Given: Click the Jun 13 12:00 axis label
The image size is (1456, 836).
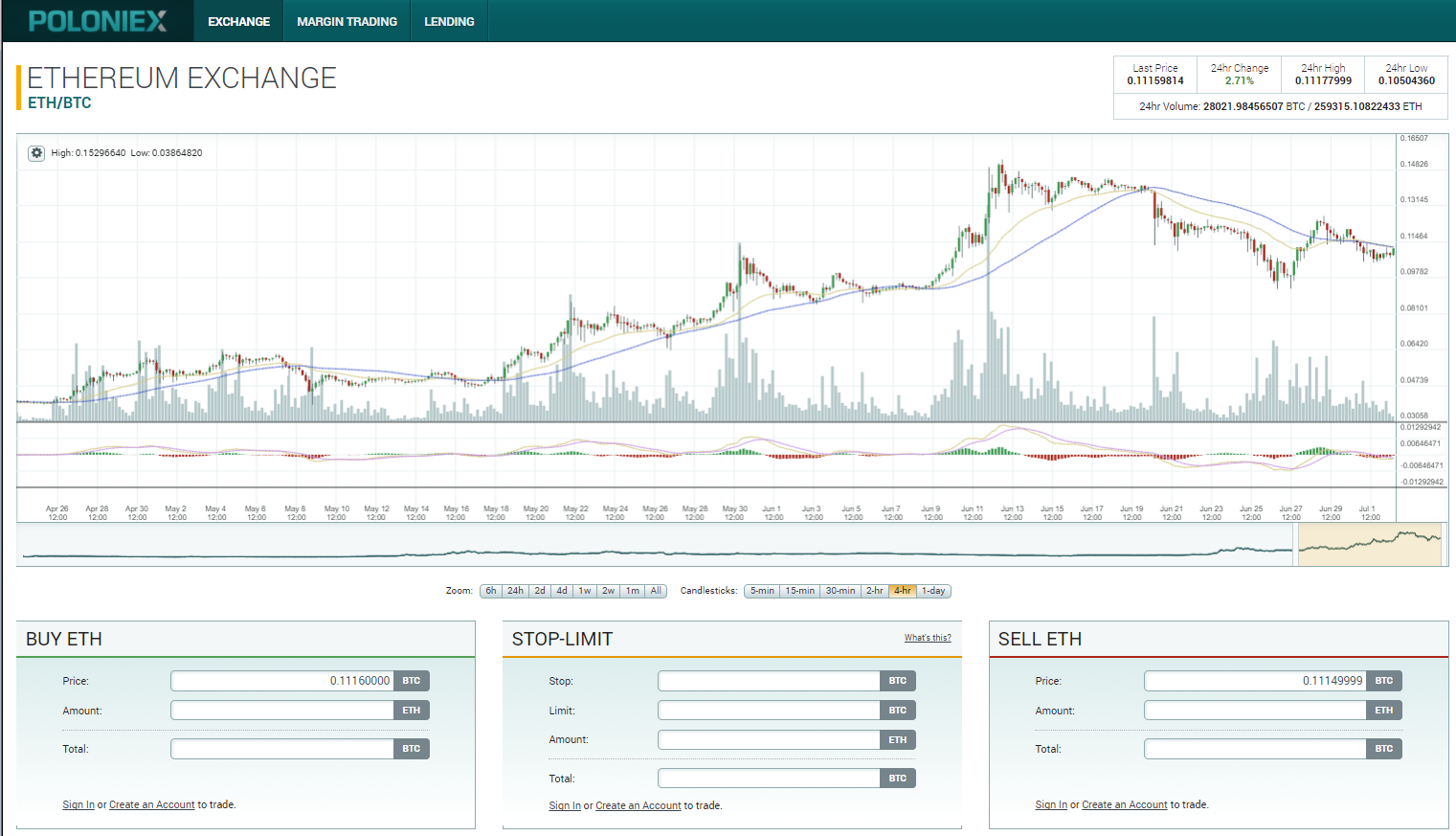Looking at the screenshot, I should (x=1013, y=513).
